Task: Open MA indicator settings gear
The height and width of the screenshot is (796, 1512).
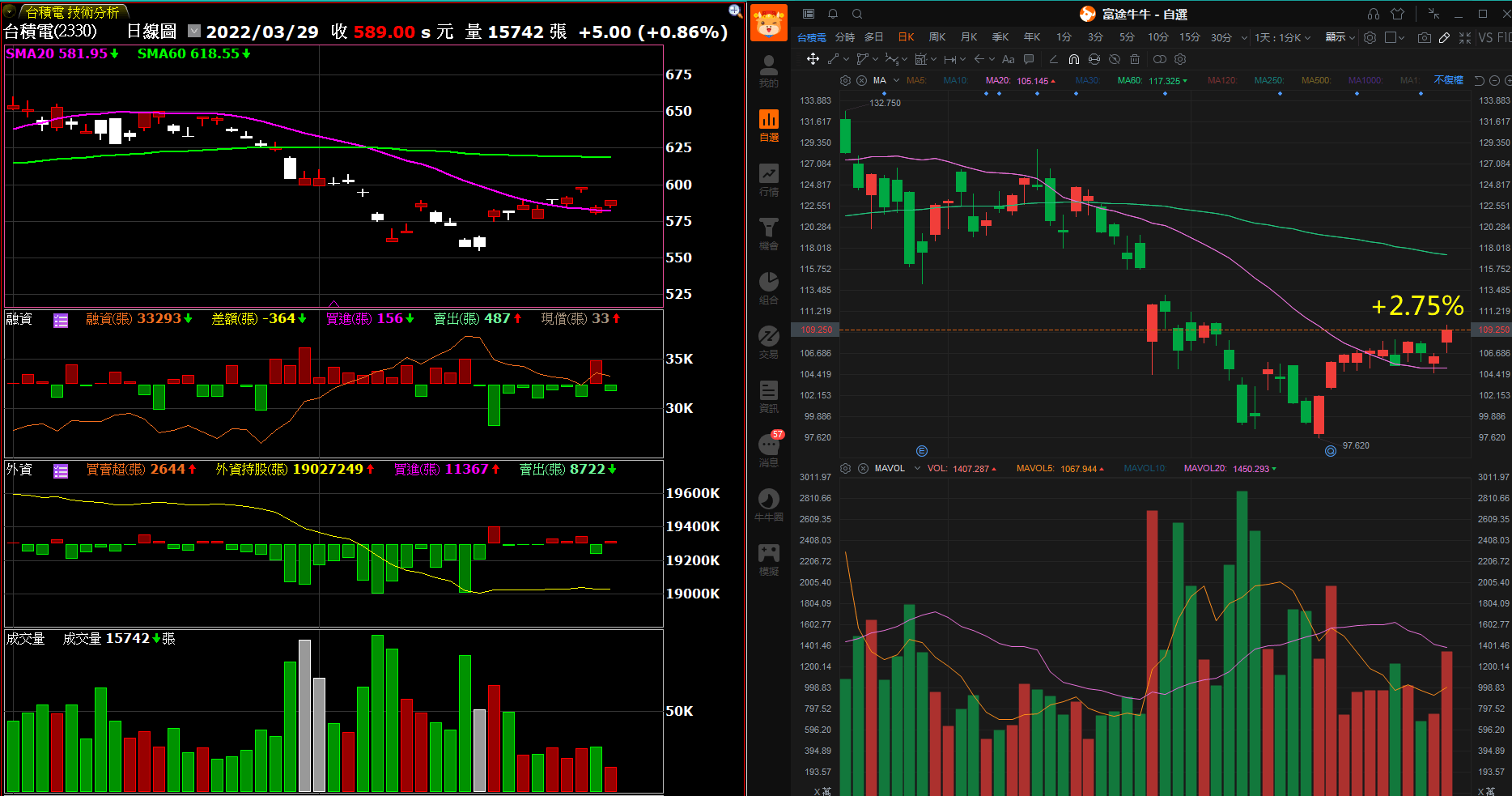Action: pyautogui.click(x=845, y=80)
